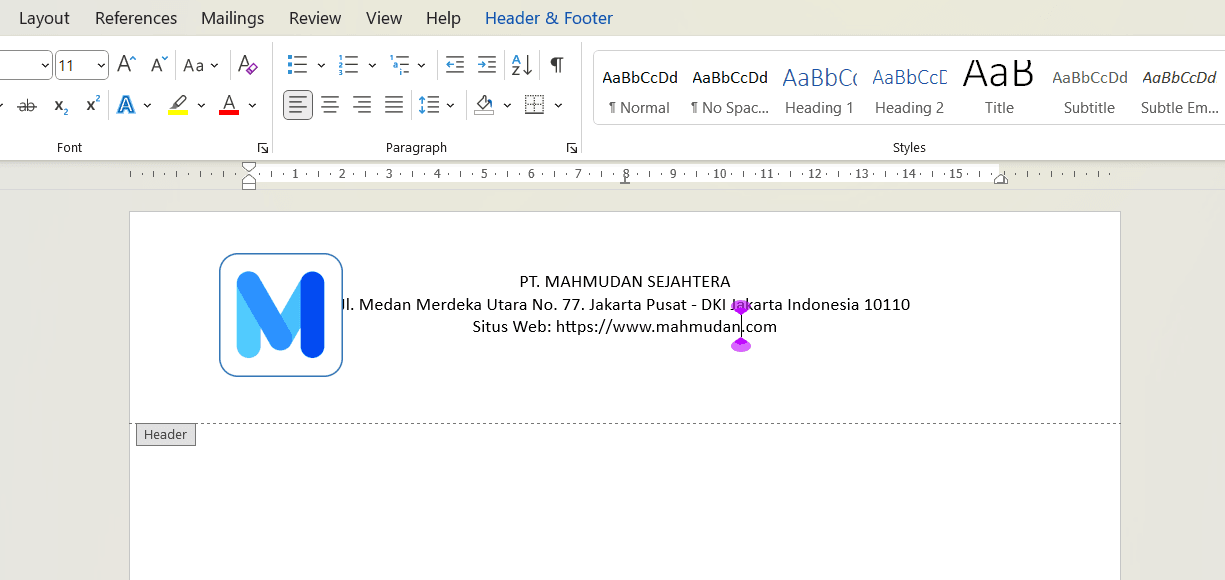Image resolution: width=1225 pixels, height=580 pixels.
Task: Center align the paragraph text
Action: (330, 105)
